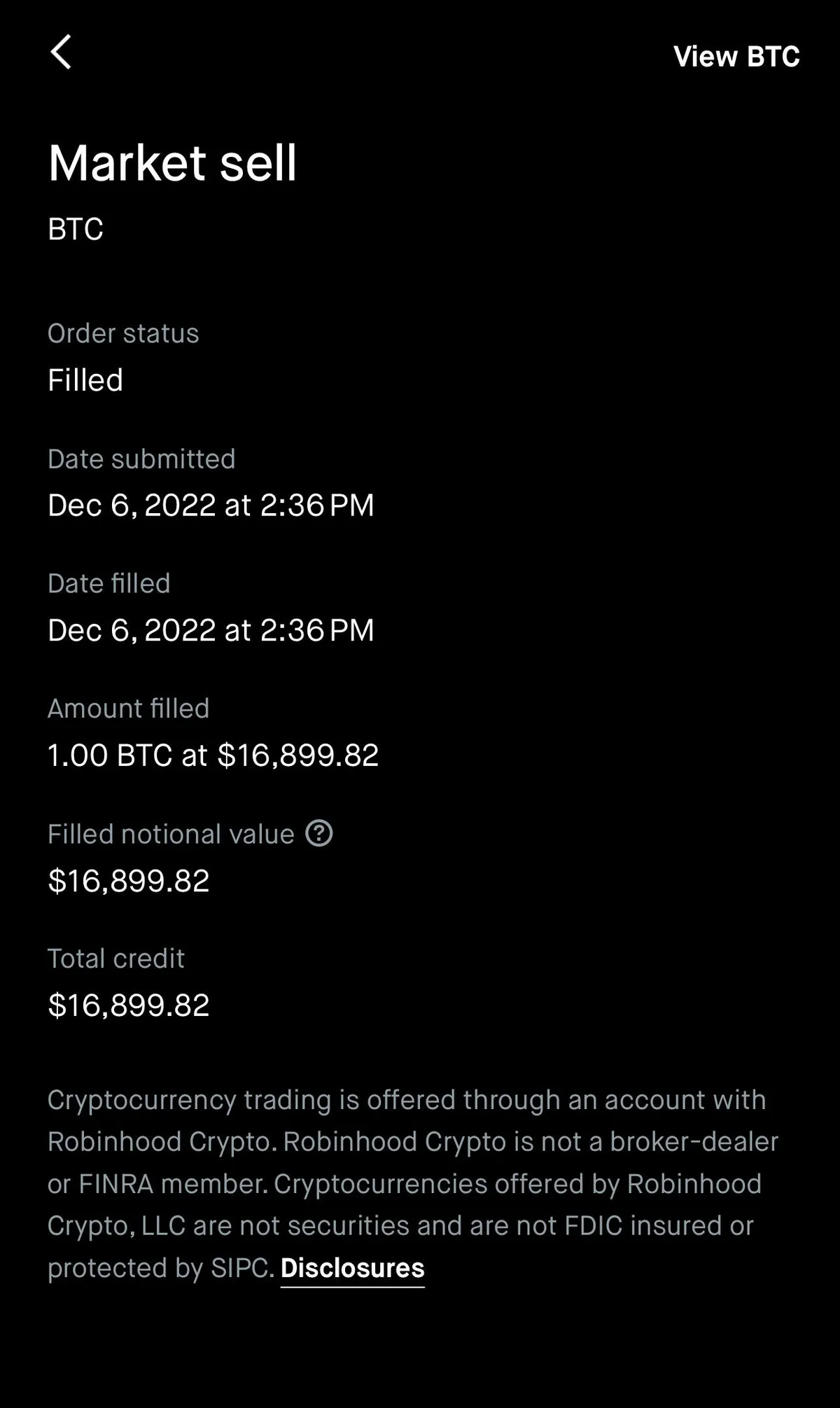
Task: Select the 1.00 BTC at $16,899.82 value
Action: tap(213, 755)
